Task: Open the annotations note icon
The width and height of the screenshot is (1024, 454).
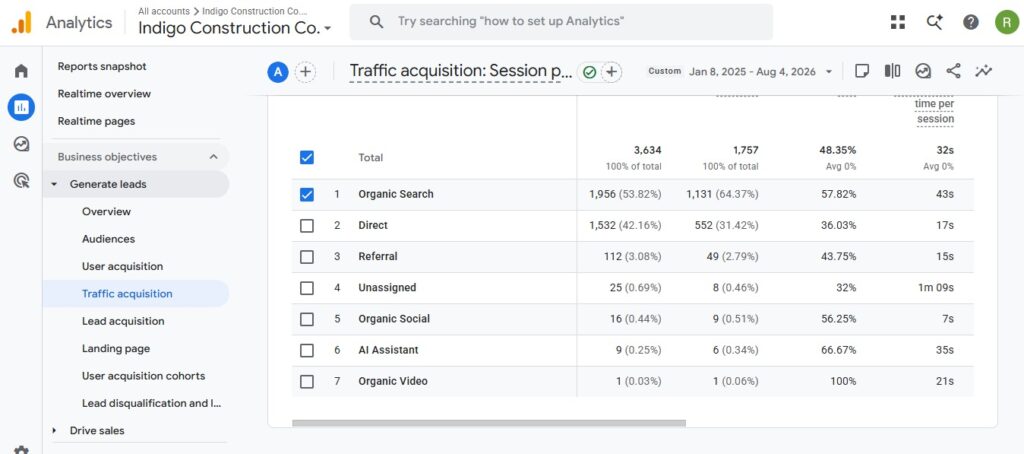Action: pos(862,71)
